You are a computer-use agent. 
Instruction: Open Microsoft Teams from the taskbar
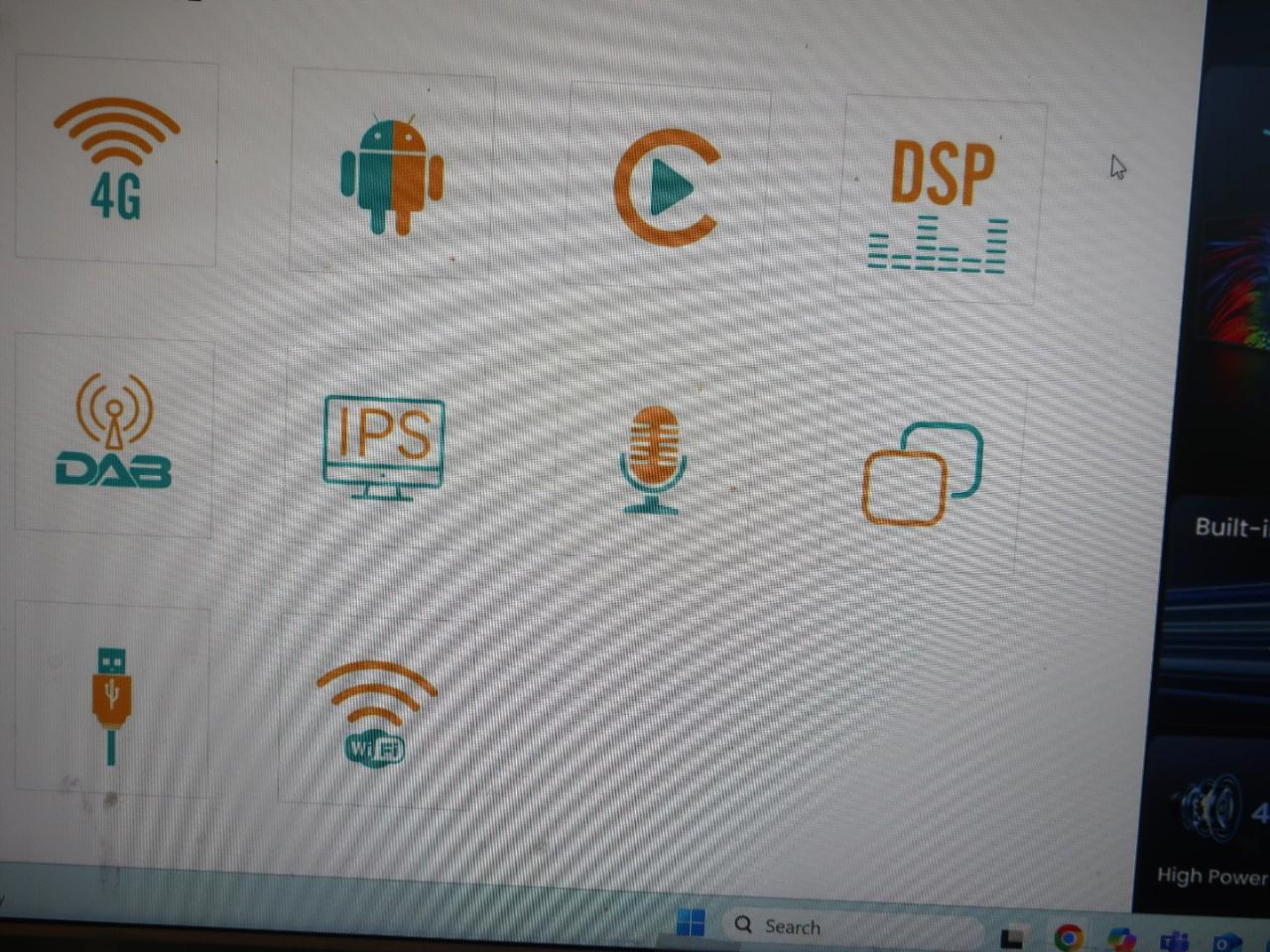(1176, 940)
